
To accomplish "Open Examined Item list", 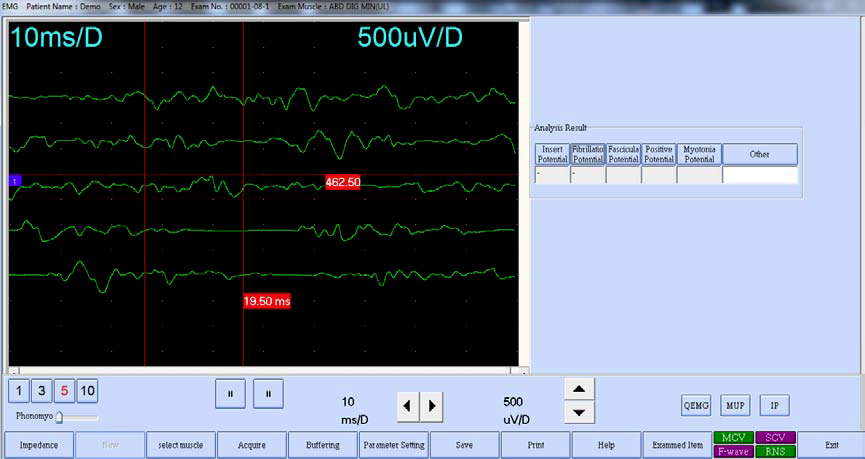I will point(677,445).
